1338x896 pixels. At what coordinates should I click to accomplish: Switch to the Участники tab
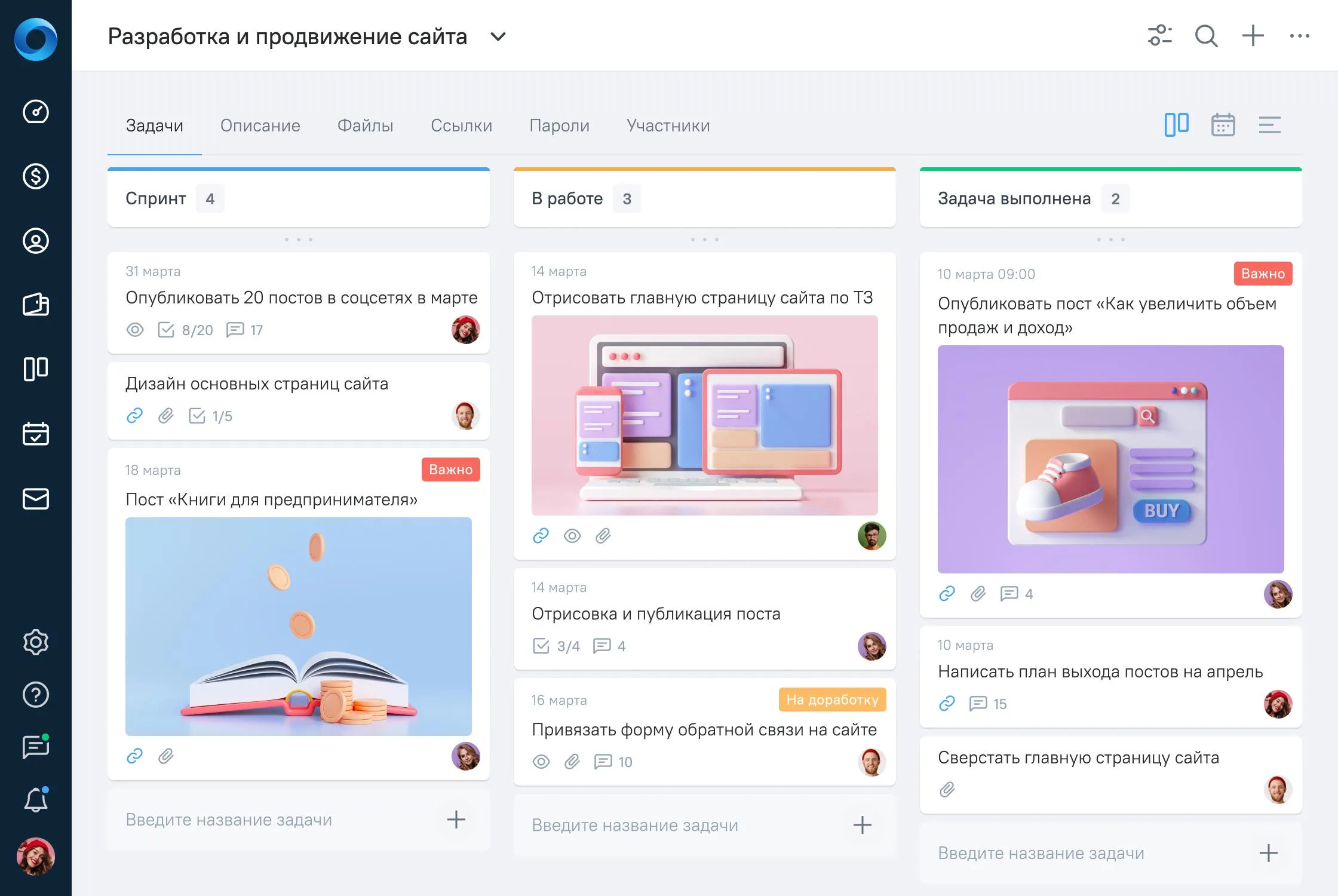tap(668, 125)
